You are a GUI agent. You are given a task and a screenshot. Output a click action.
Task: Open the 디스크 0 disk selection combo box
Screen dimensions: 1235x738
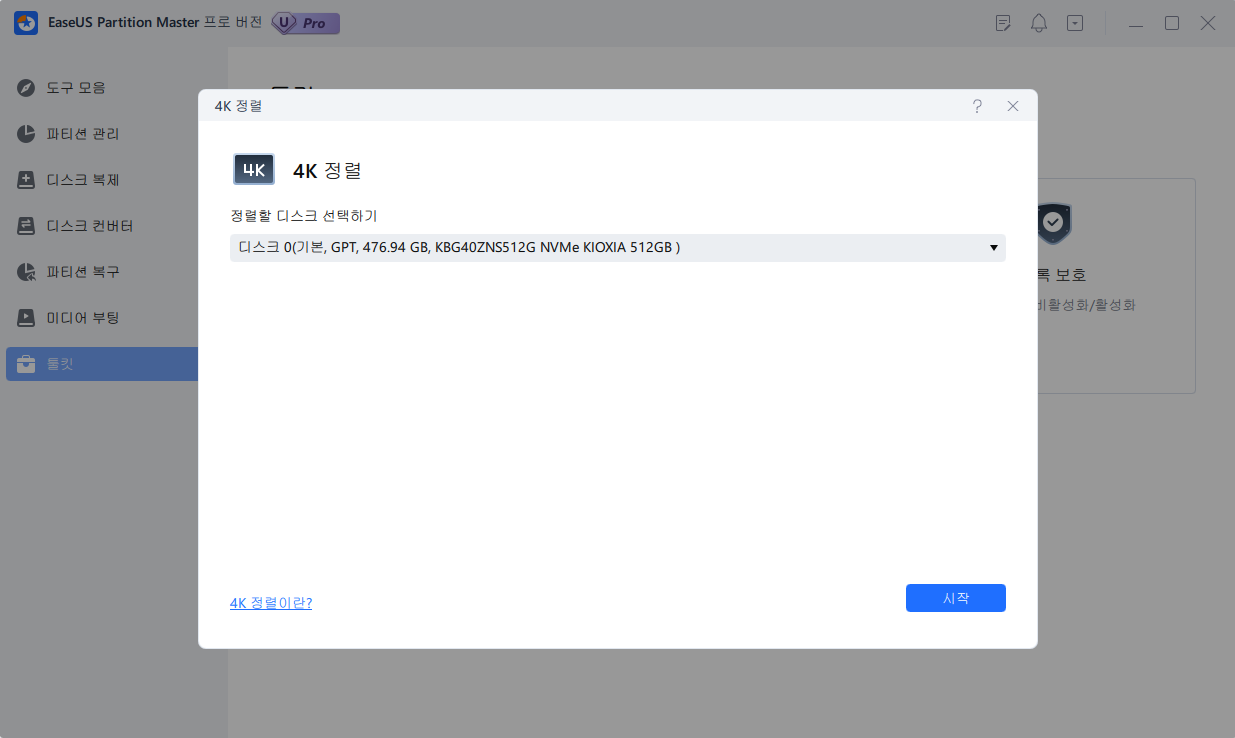tap(617, 248)
